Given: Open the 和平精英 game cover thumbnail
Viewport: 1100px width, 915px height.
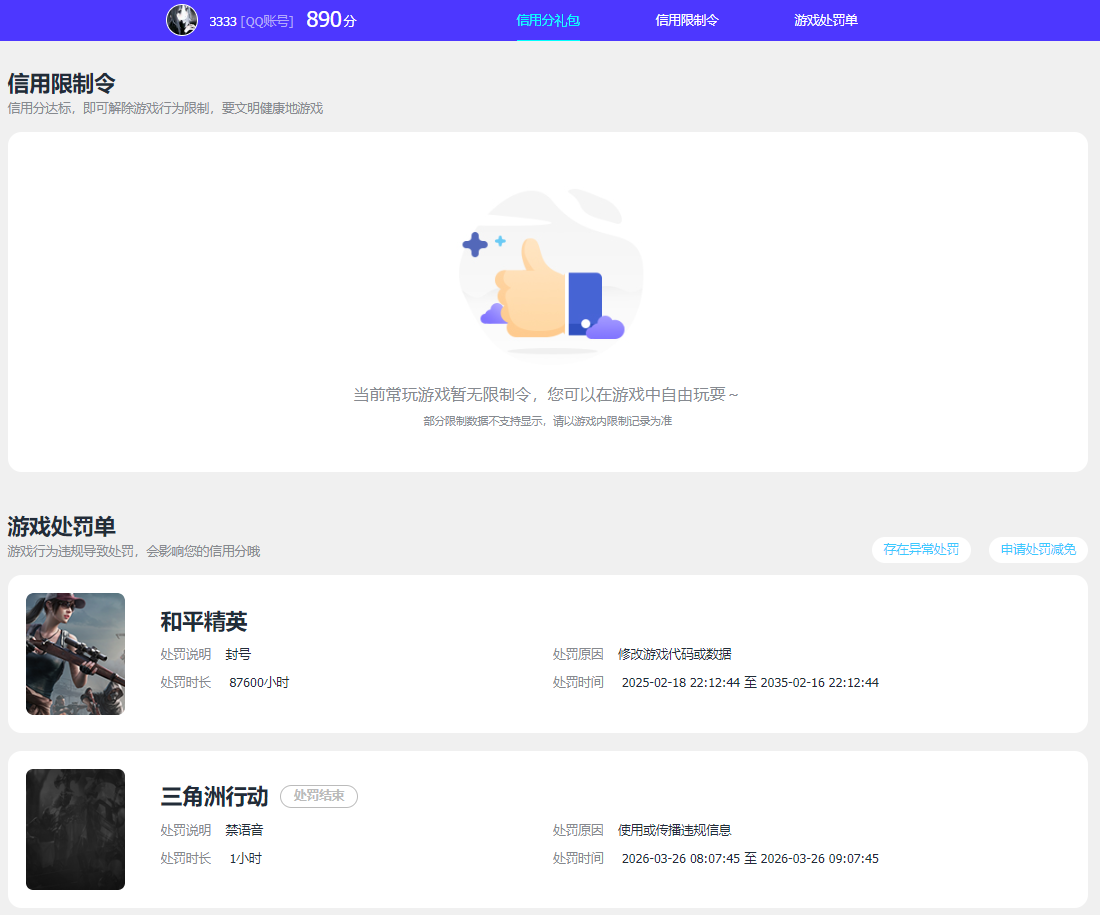Looking at the screenshot, I should (x=76, y=654).
